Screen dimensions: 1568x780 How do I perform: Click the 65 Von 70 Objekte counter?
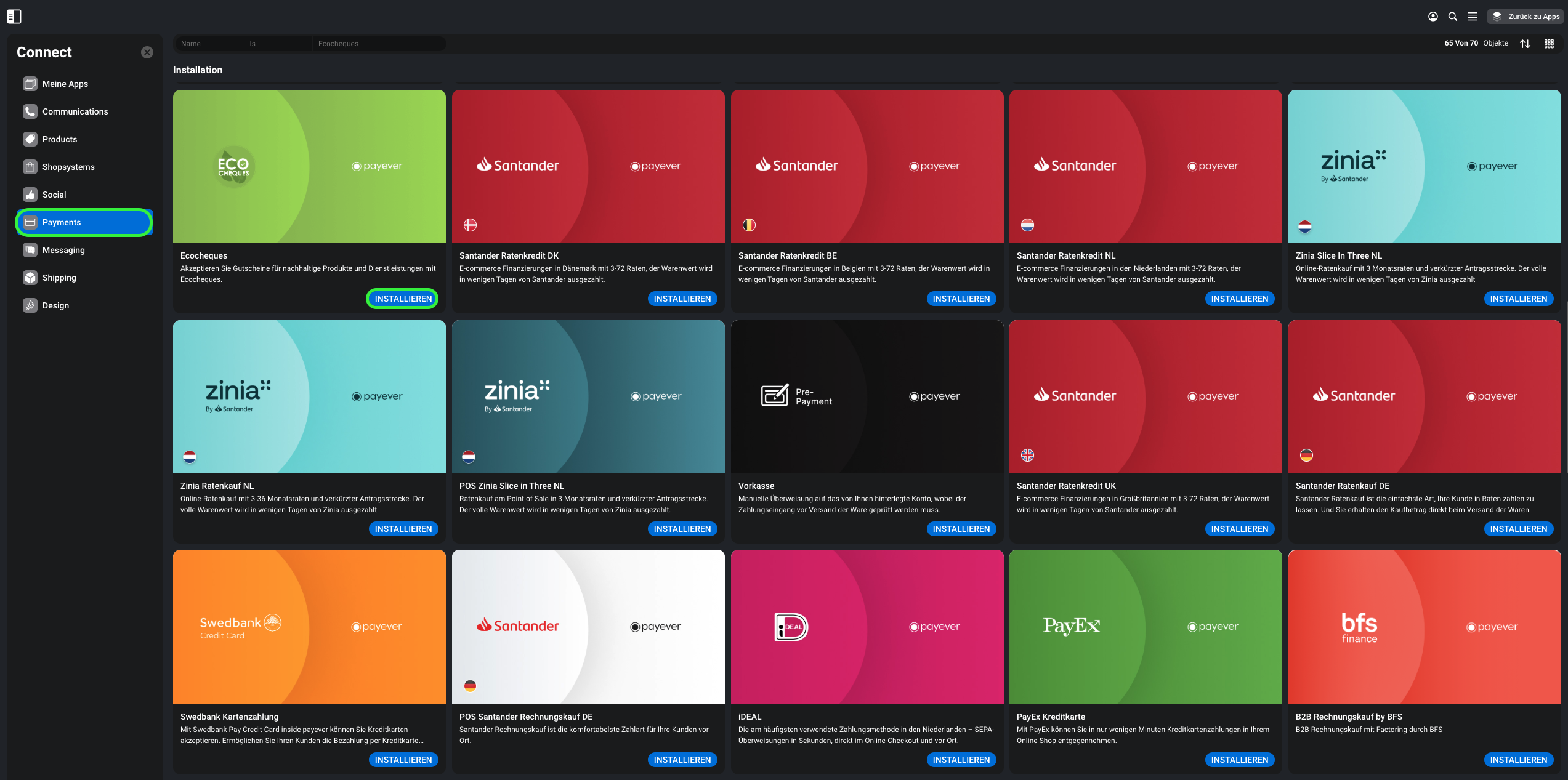pyautogui.click(x=1476, y=43)
